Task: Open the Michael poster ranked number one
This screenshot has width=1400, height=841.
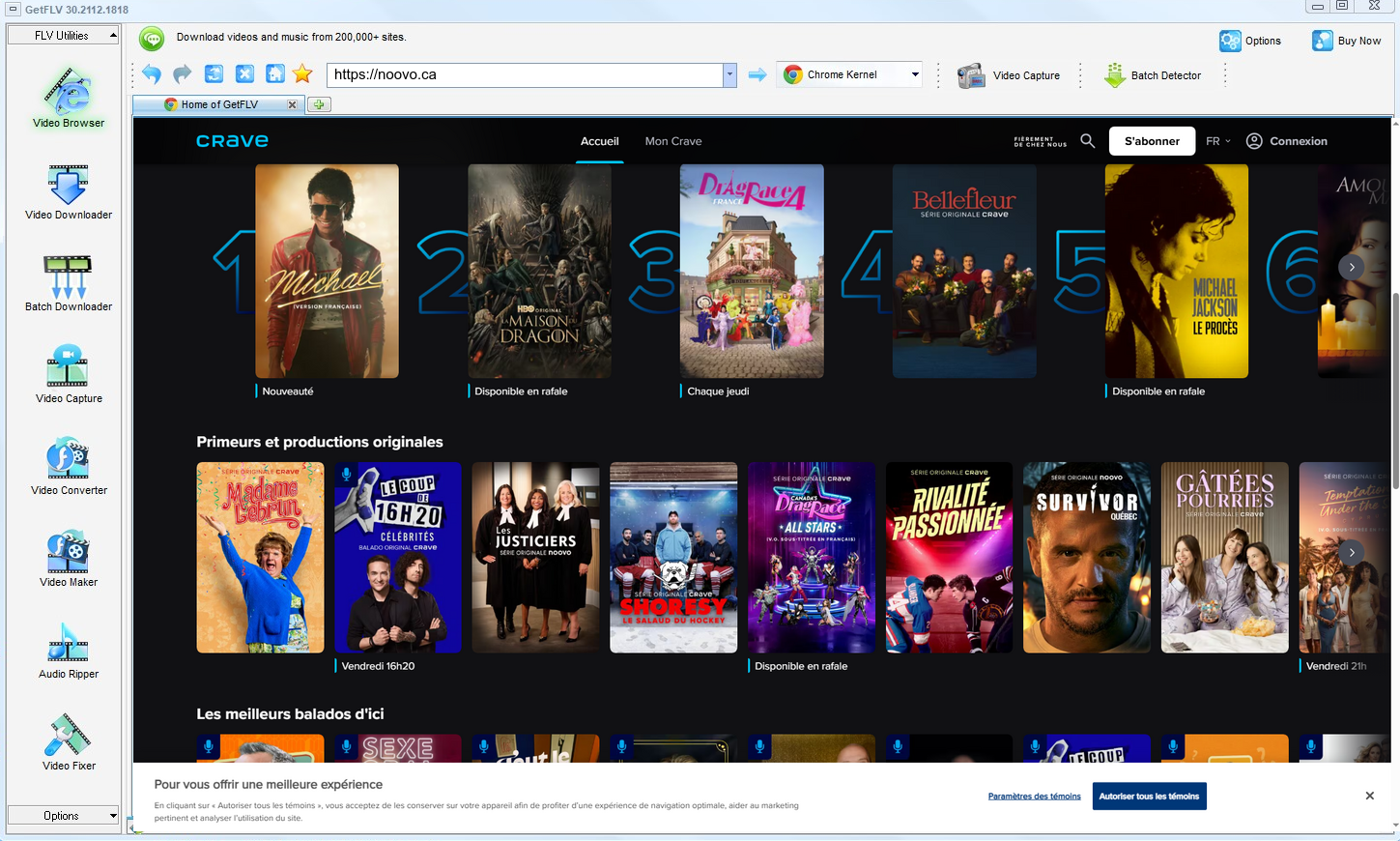Action: [327, 271]
